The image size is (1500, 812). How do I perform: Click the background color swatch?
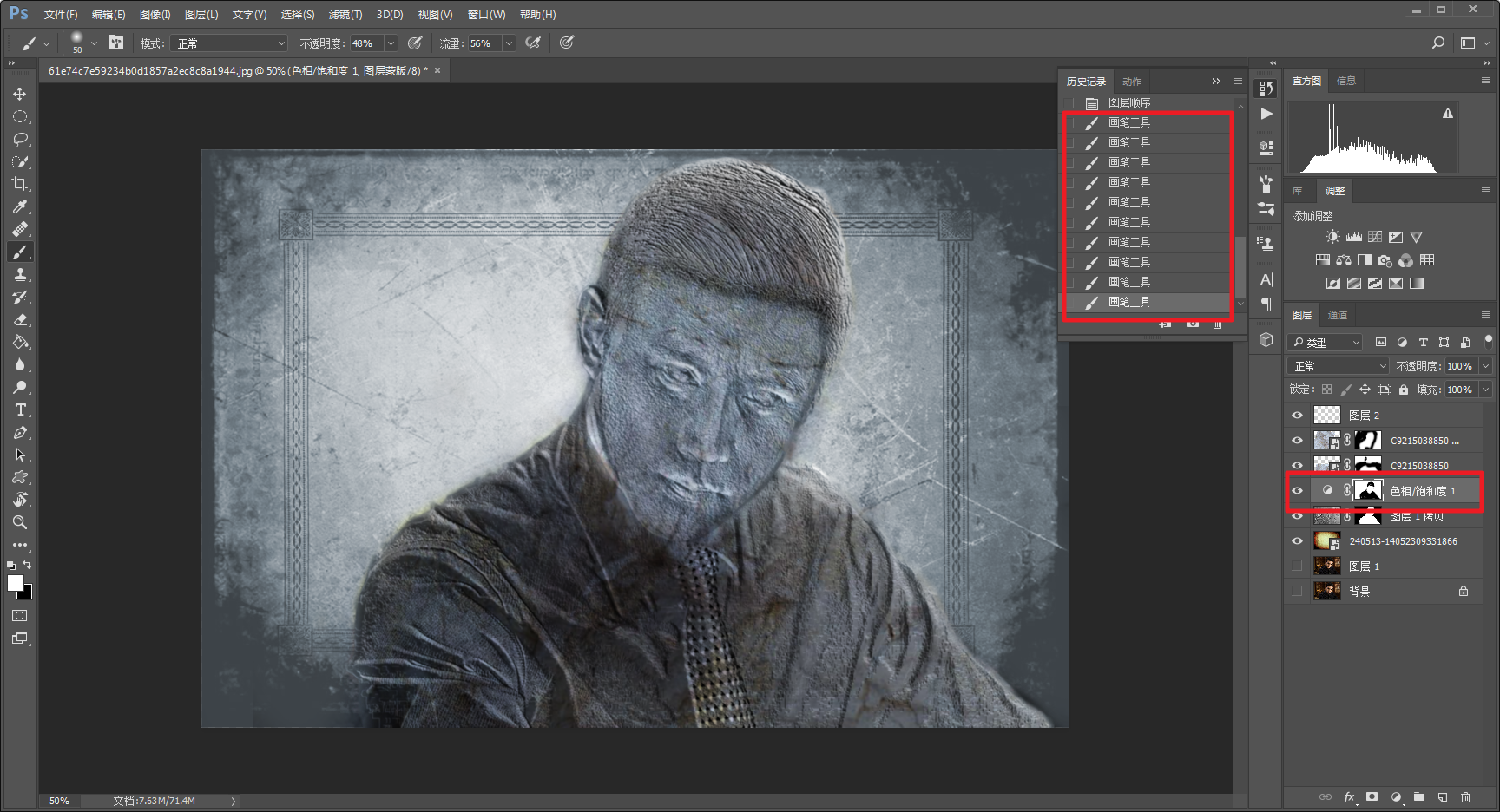point(27,594)
